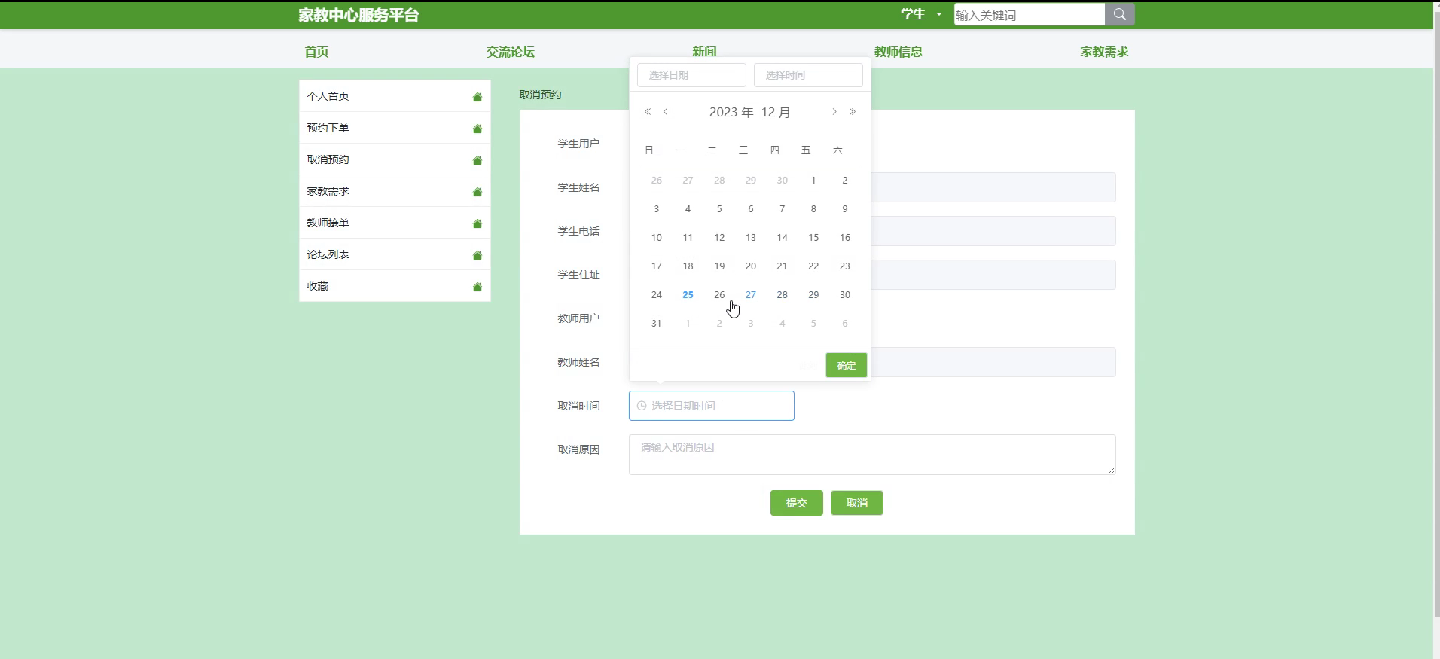Image resolution: width=1440 pixels, height=659 pixels.
Task: Select today, December 25
Action: tap(688, 294)
